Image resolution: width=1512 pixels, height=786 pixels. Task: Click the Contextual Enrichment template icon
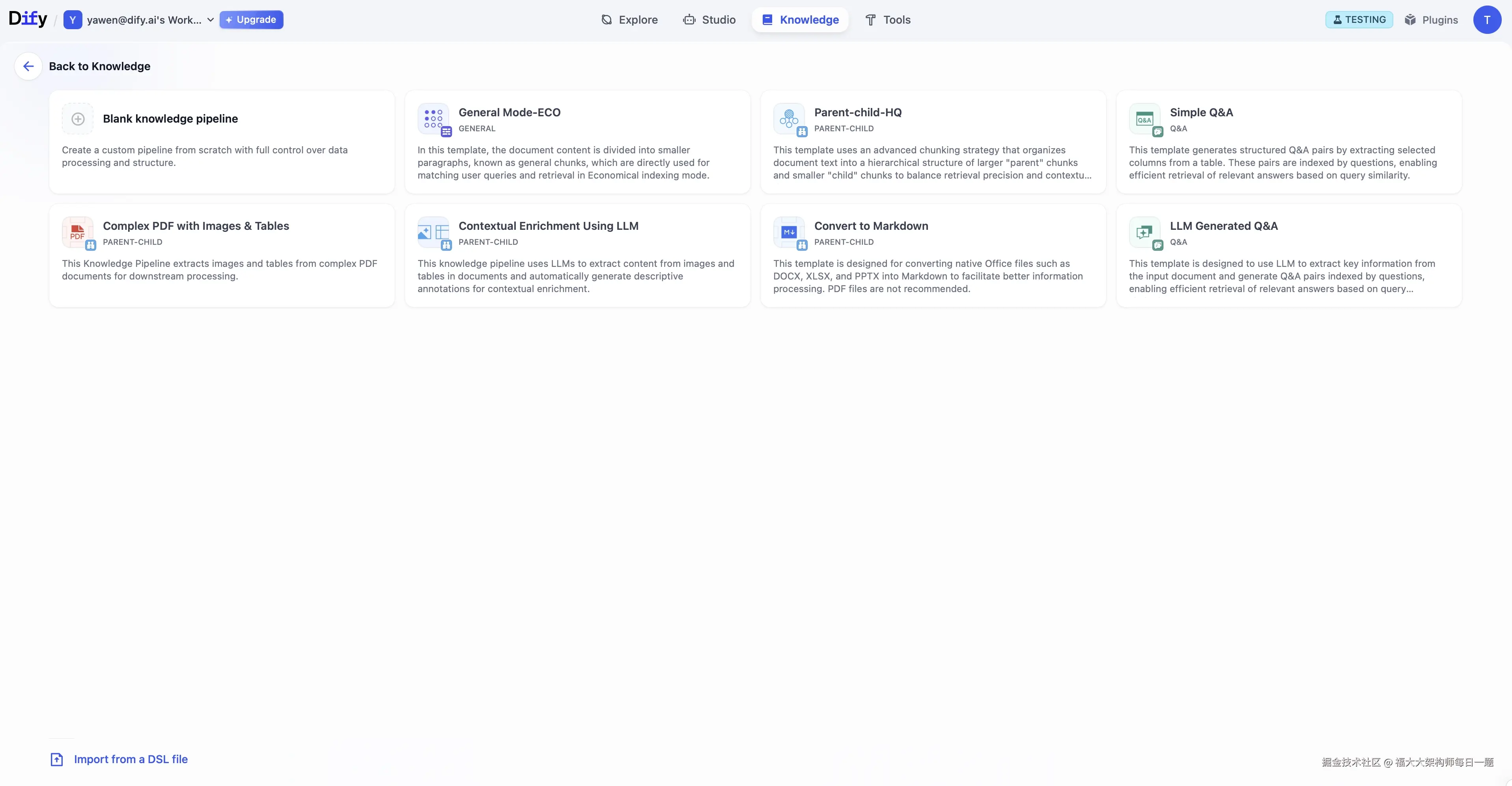click(x=433, y=232)
